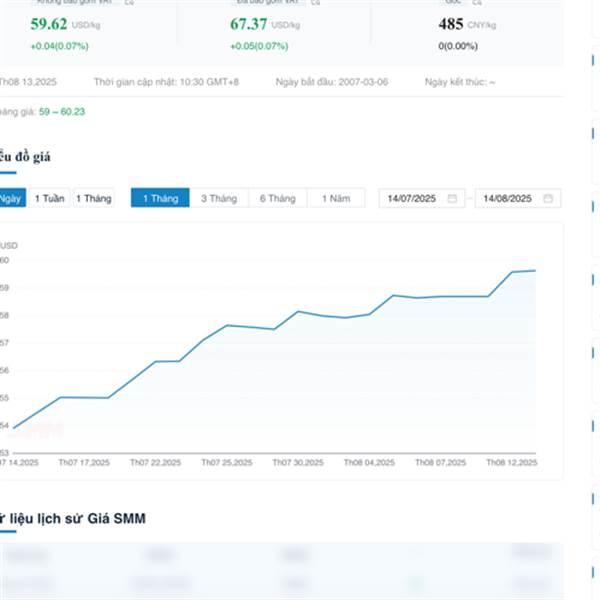Select the highlighted 1 Tháng range tab

(160, 198)
